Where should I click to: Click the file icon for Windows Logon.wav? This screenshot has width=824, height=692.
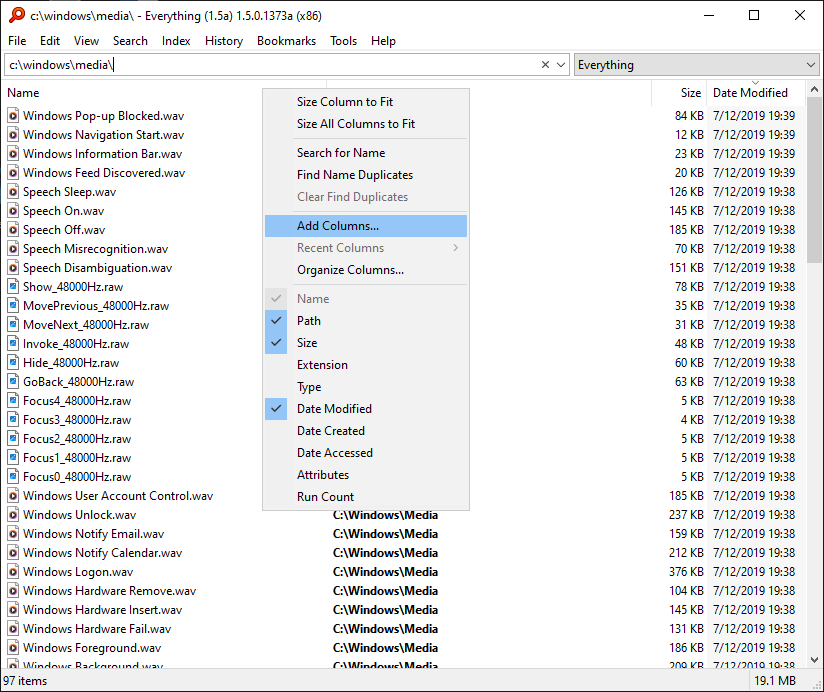[13, 572]
